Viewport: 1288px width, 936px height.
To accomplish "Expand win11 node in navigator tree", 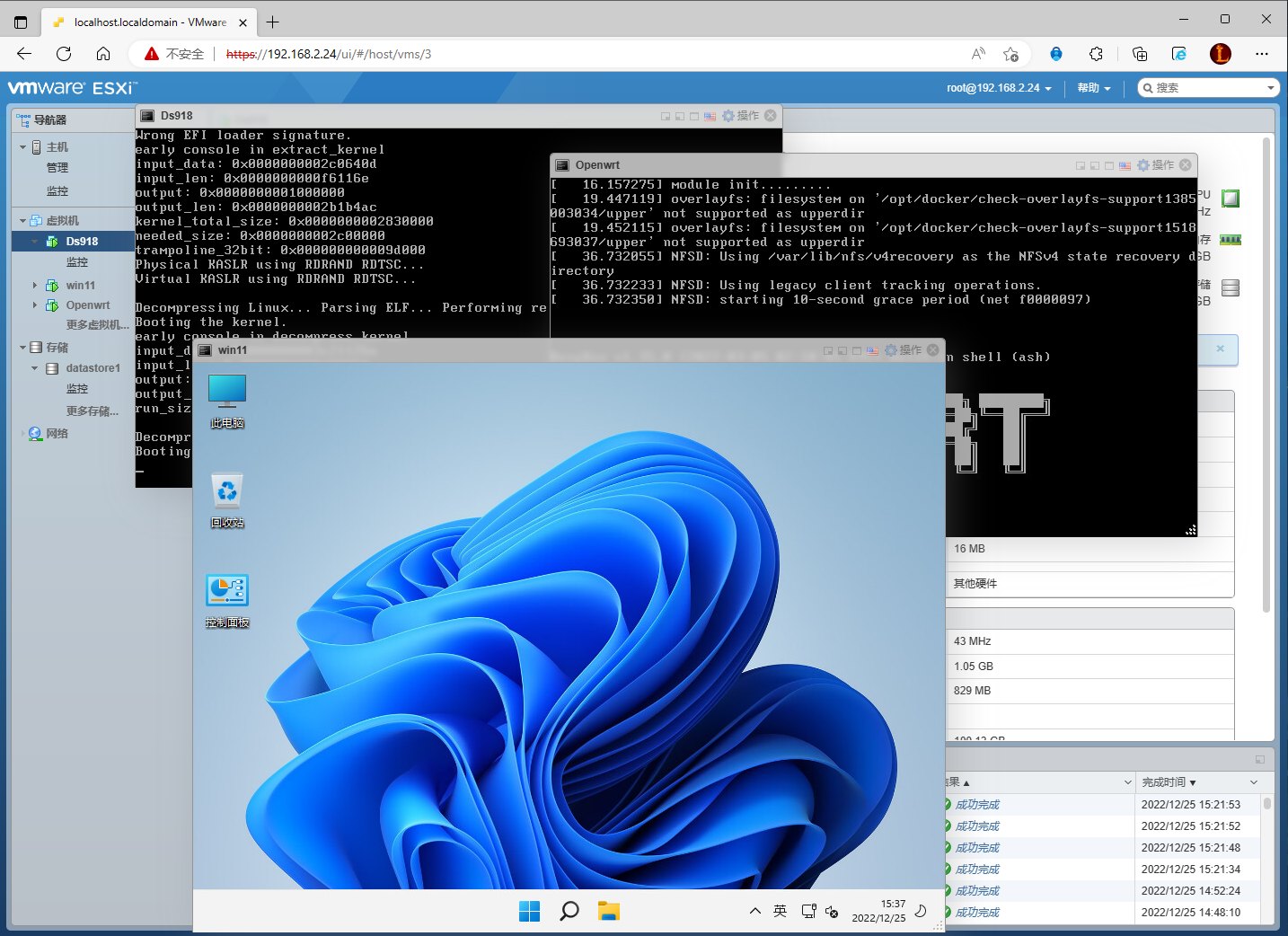I will coord(35,285).
